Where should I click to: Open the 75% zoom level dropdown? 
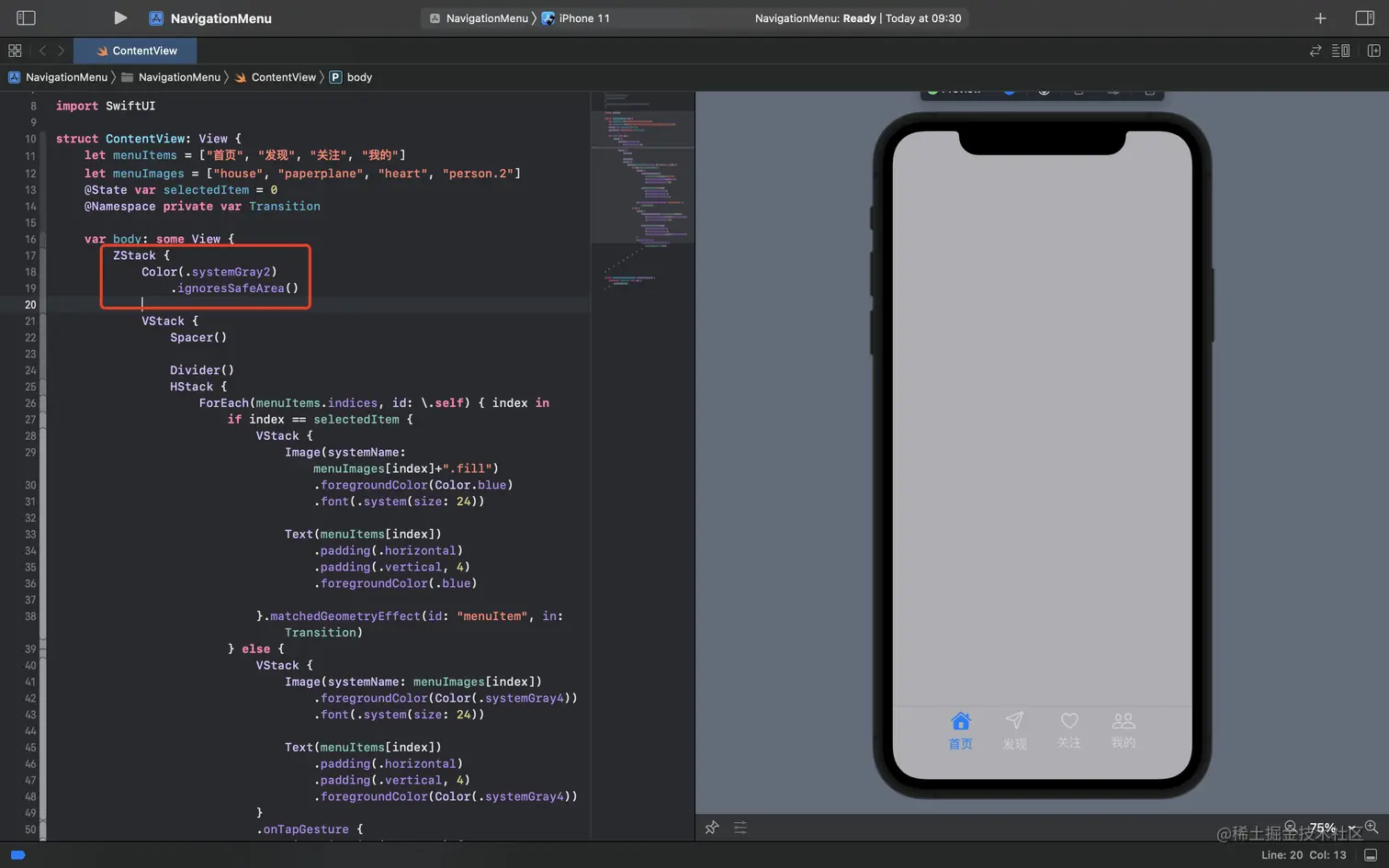(1332, 827)
